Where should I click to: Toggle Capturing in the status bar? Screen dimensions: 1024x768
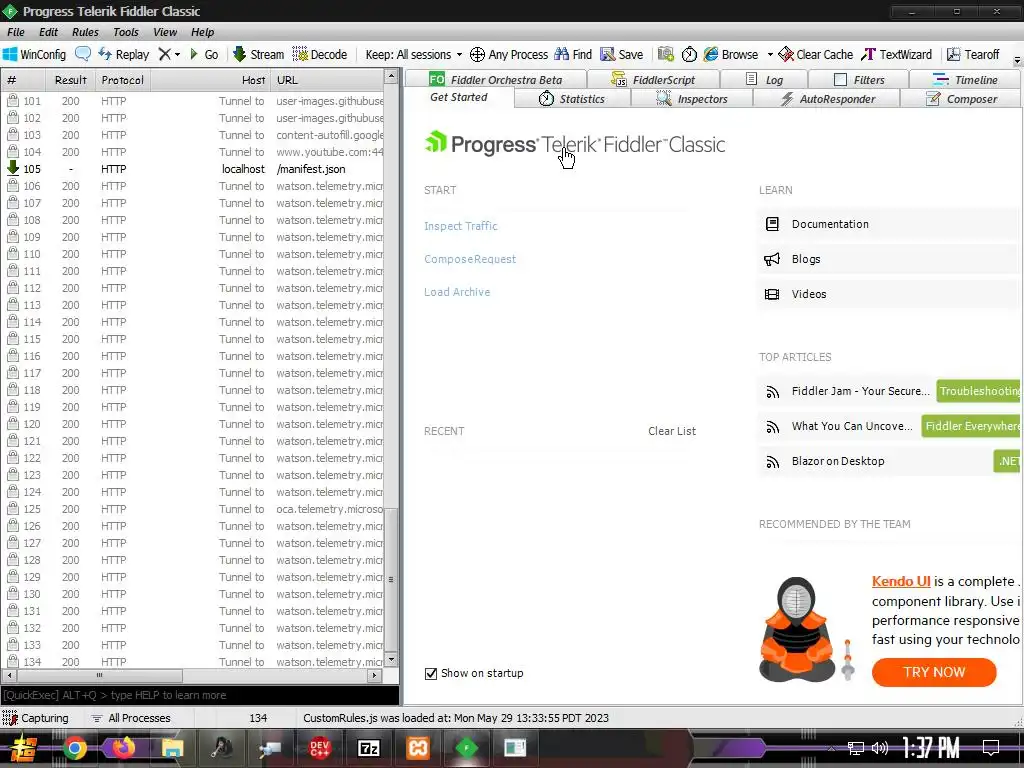(x=35, y=718)
